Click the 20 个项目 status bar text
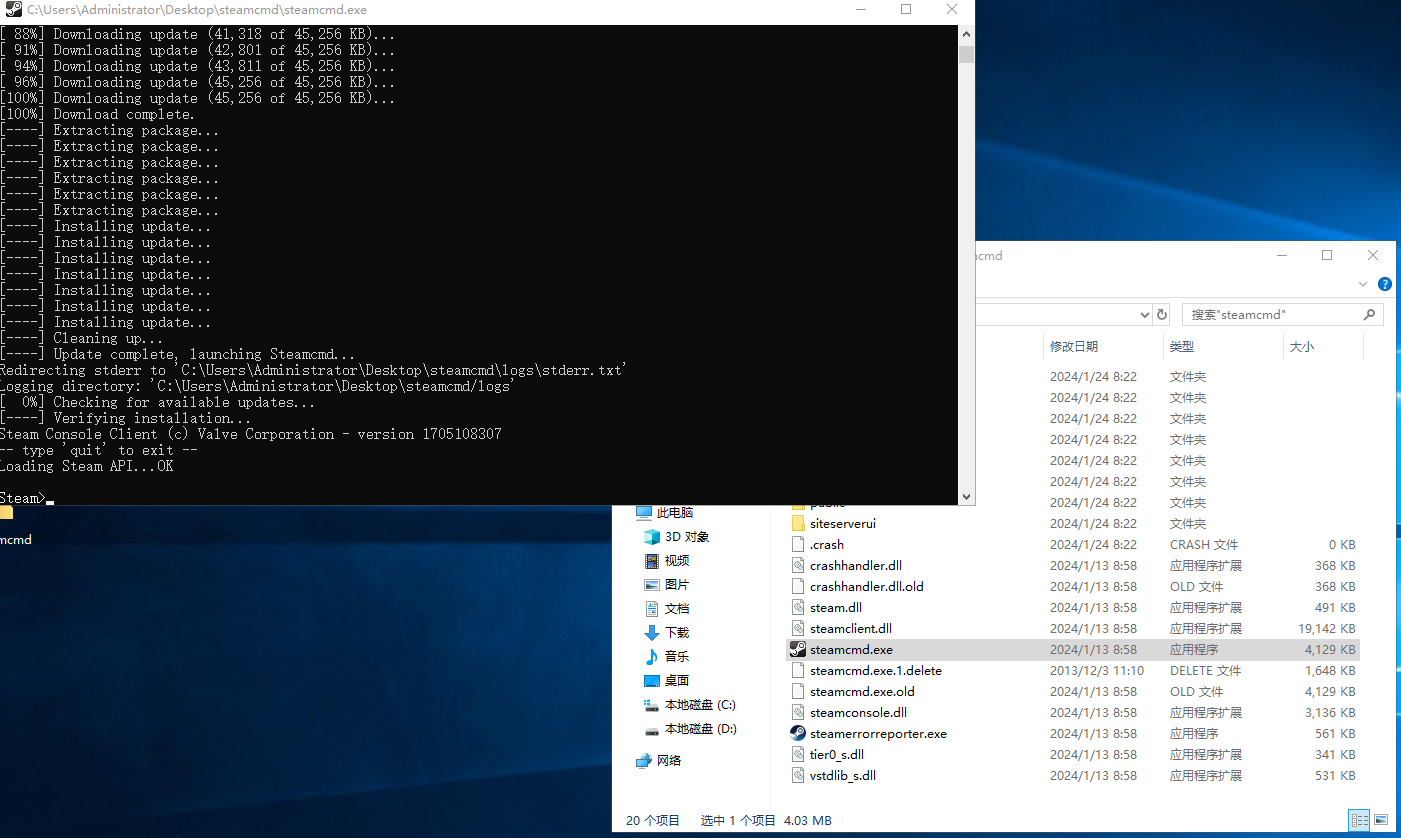Image resolution: width=1401 pixels, height=838 pixels. coord(653,820)
